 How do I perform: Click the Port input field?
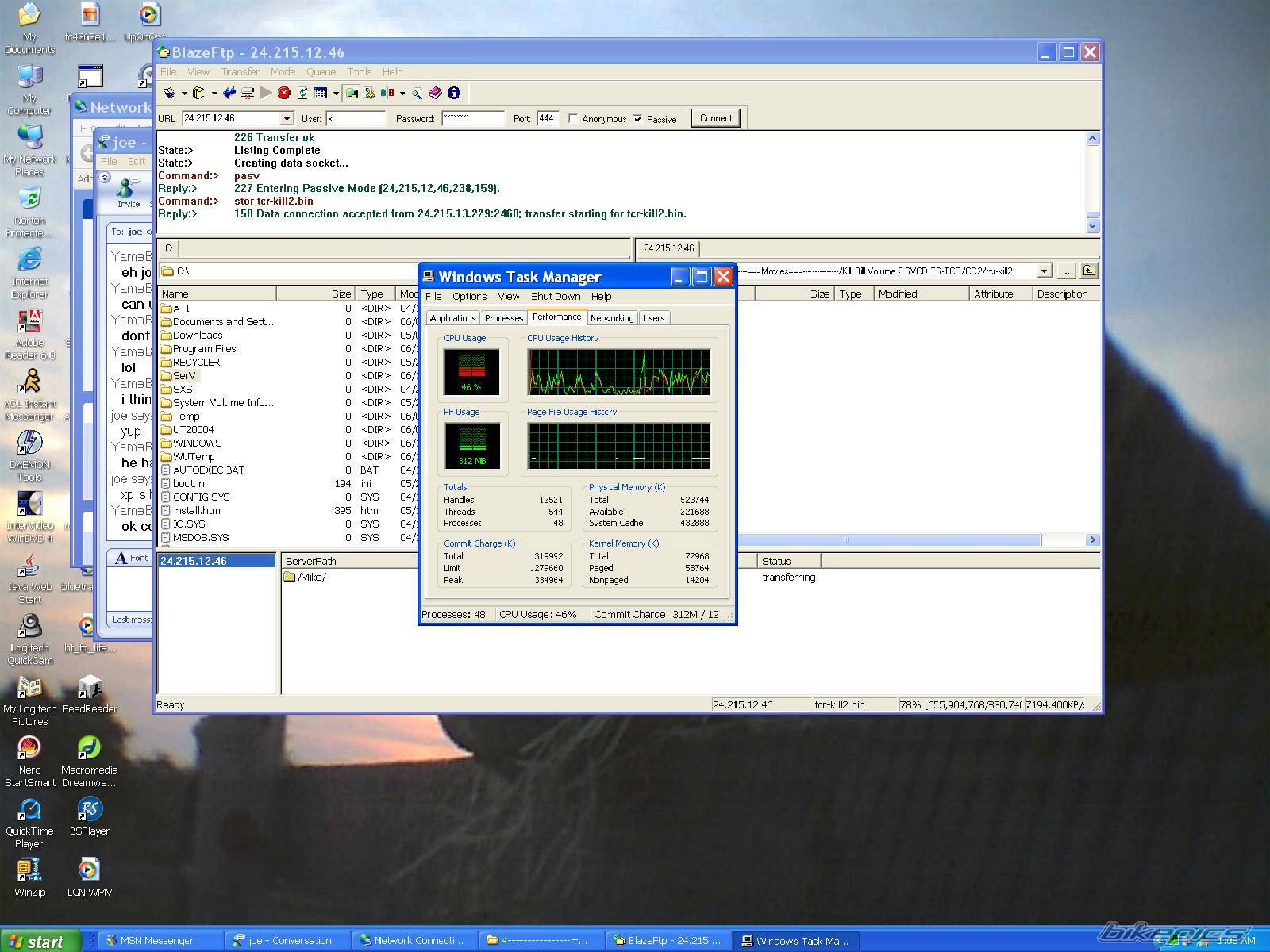point(548,119)
